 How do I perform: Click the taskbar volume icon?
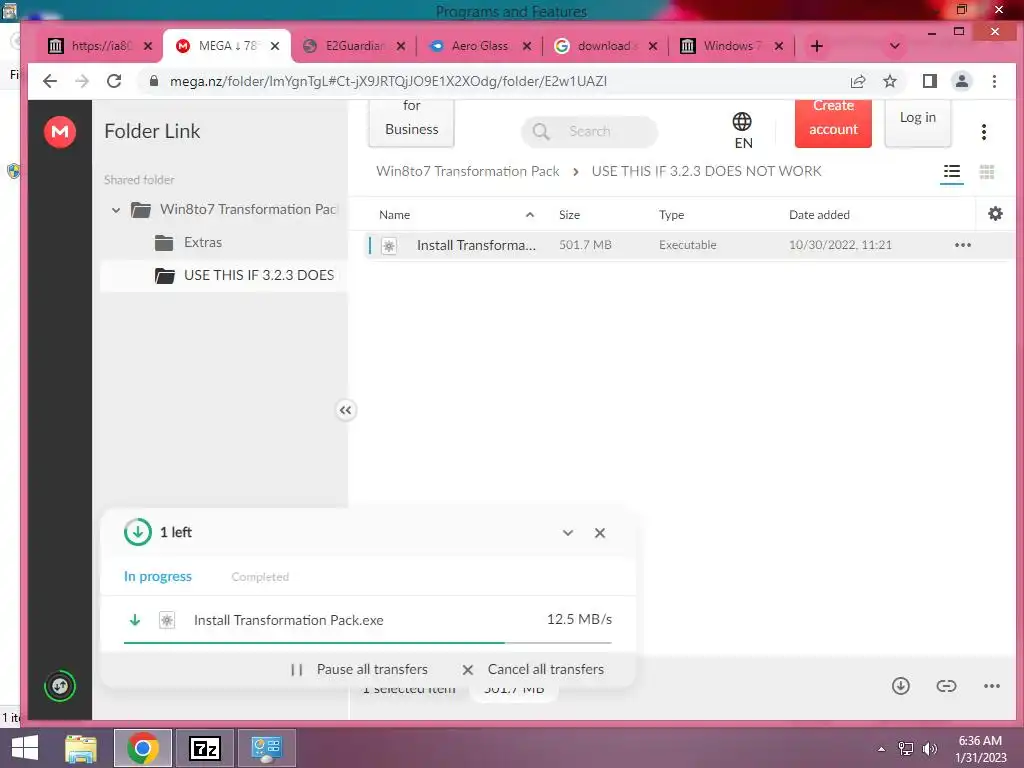(x=929, y=749)
